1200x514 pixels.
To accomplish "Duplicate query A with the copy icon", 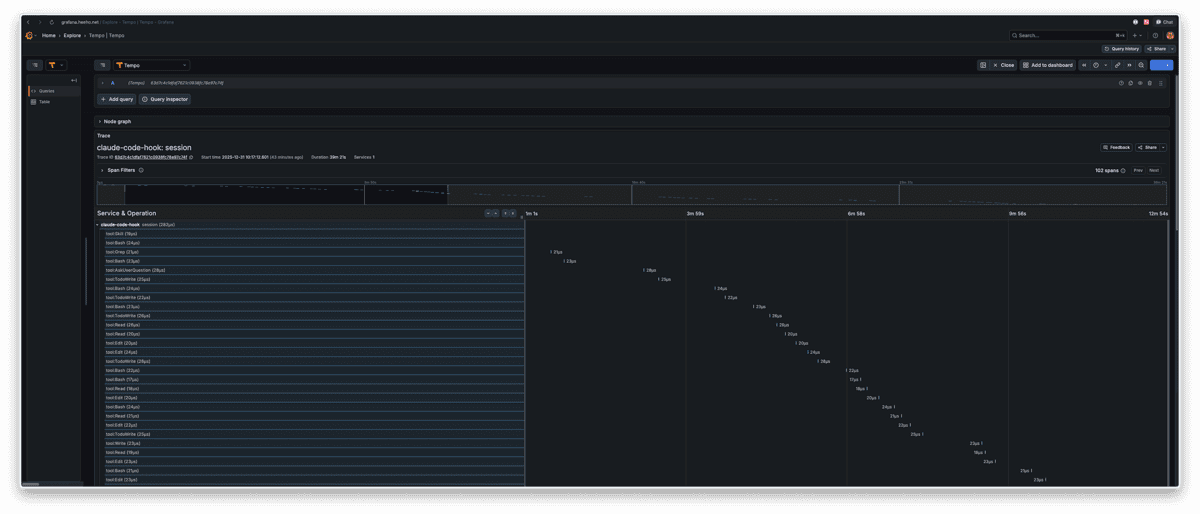I will 1130,83.
